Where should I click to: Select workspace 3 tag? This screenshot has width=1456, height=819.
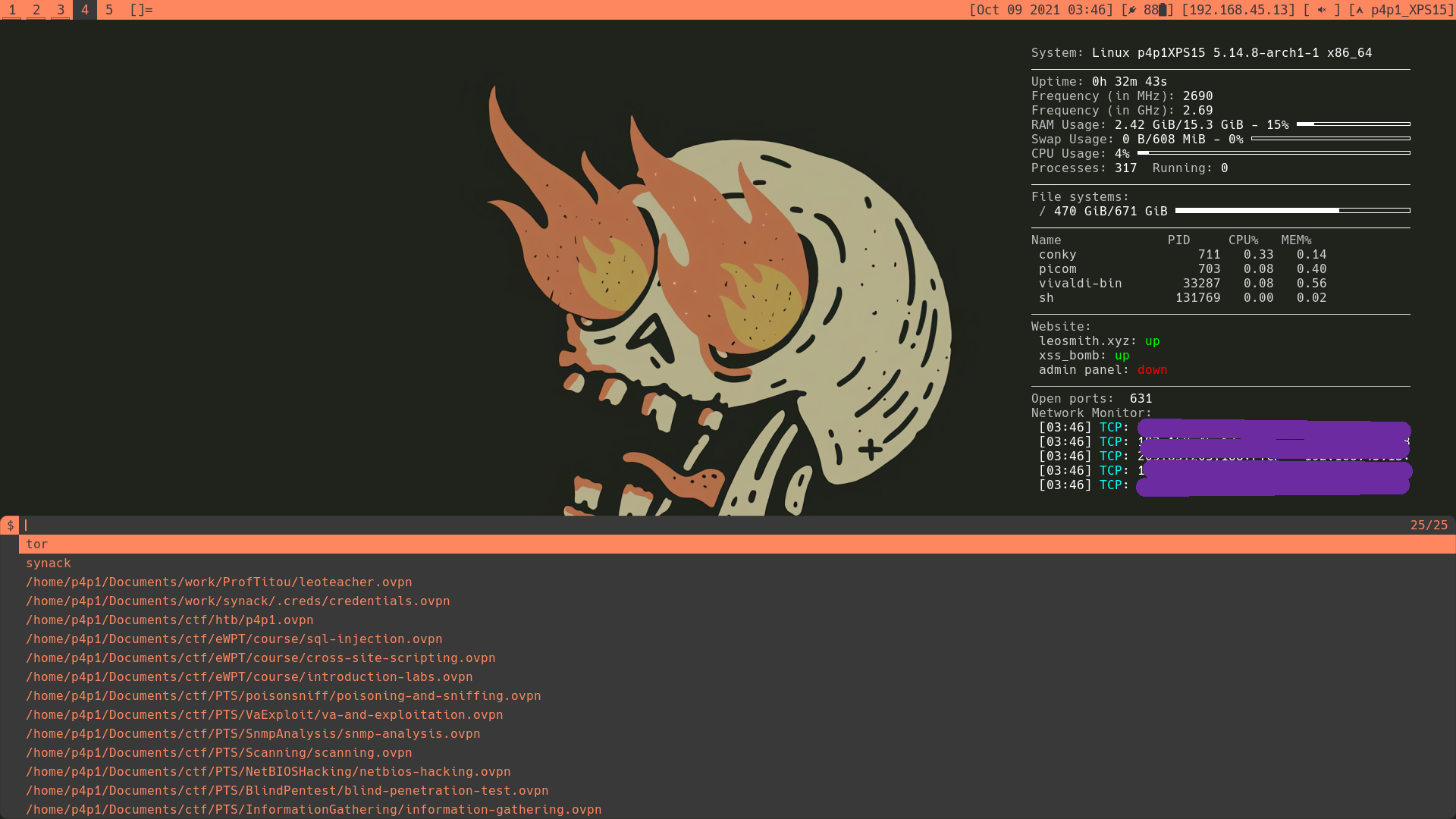60,10
